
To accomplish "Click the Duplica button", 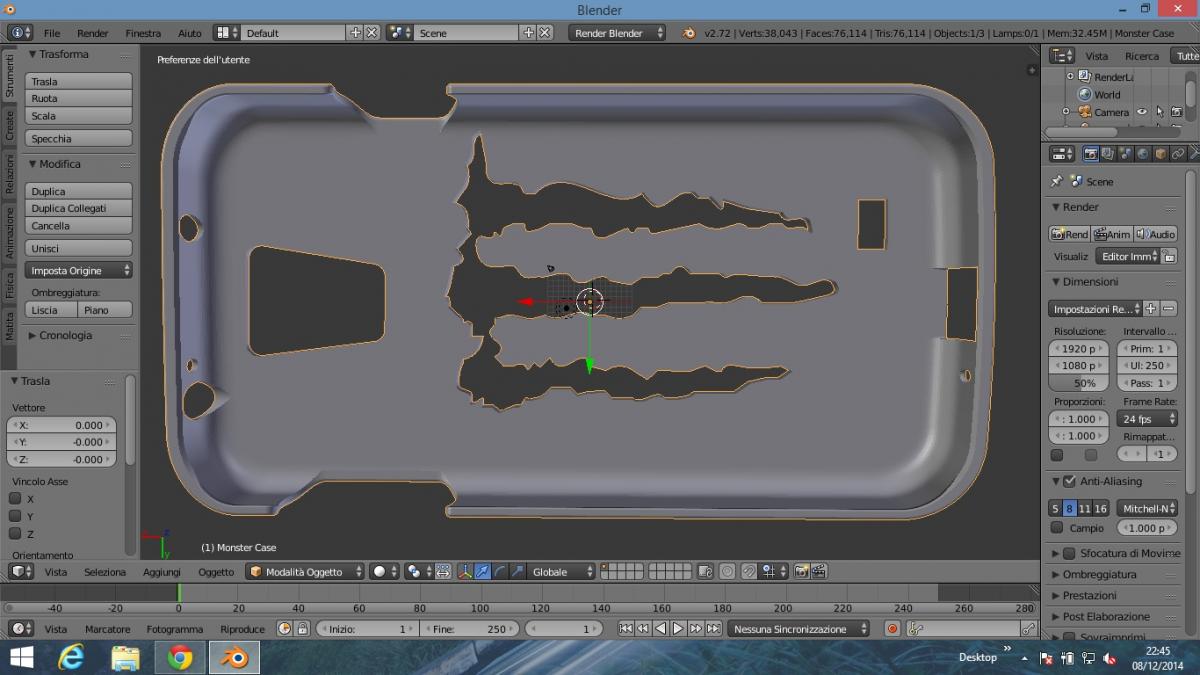I will click(x=79, y=192).
